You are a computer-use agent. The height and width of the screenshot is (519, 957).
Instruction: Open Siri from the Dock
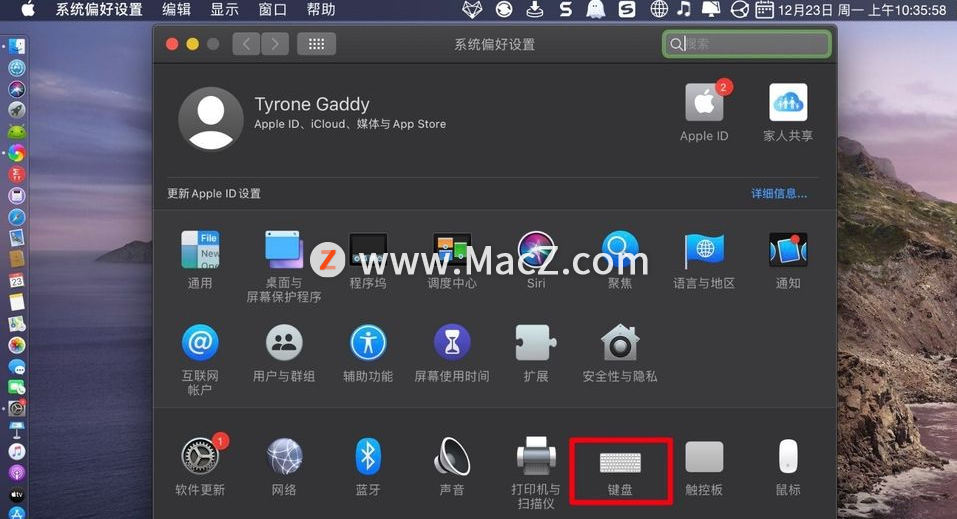[x=17, y=89]
